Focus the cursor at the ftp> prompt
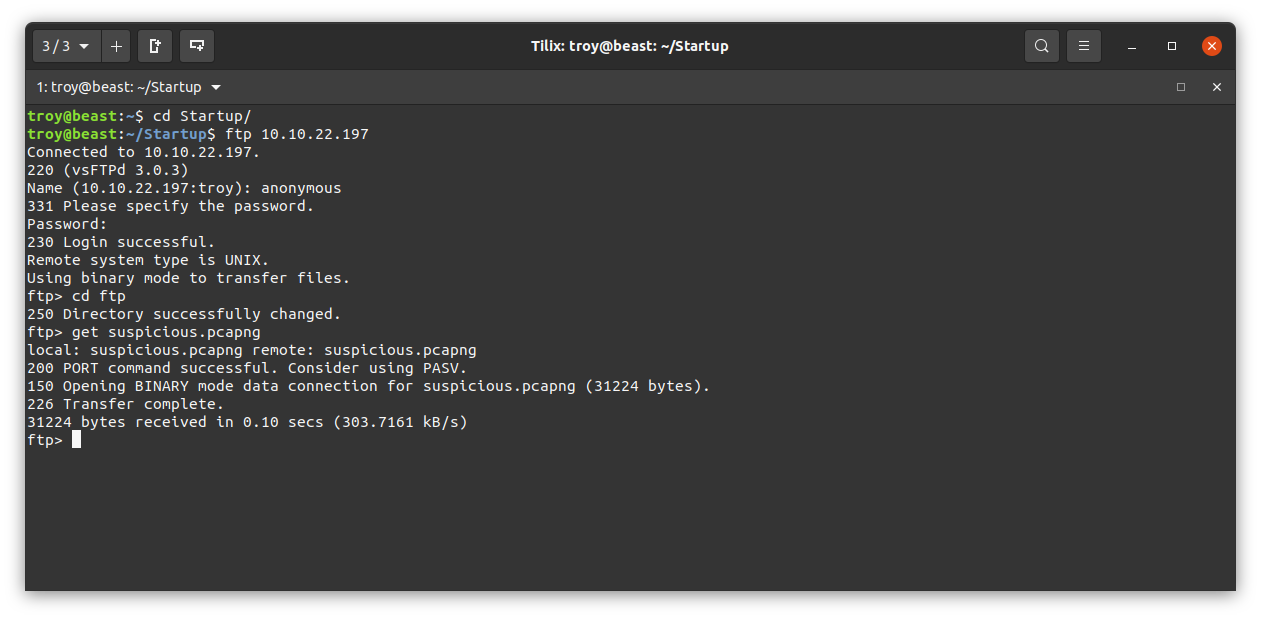This screenshot has height=619, width=1261. pyautogui.click(x=76, y=440)
